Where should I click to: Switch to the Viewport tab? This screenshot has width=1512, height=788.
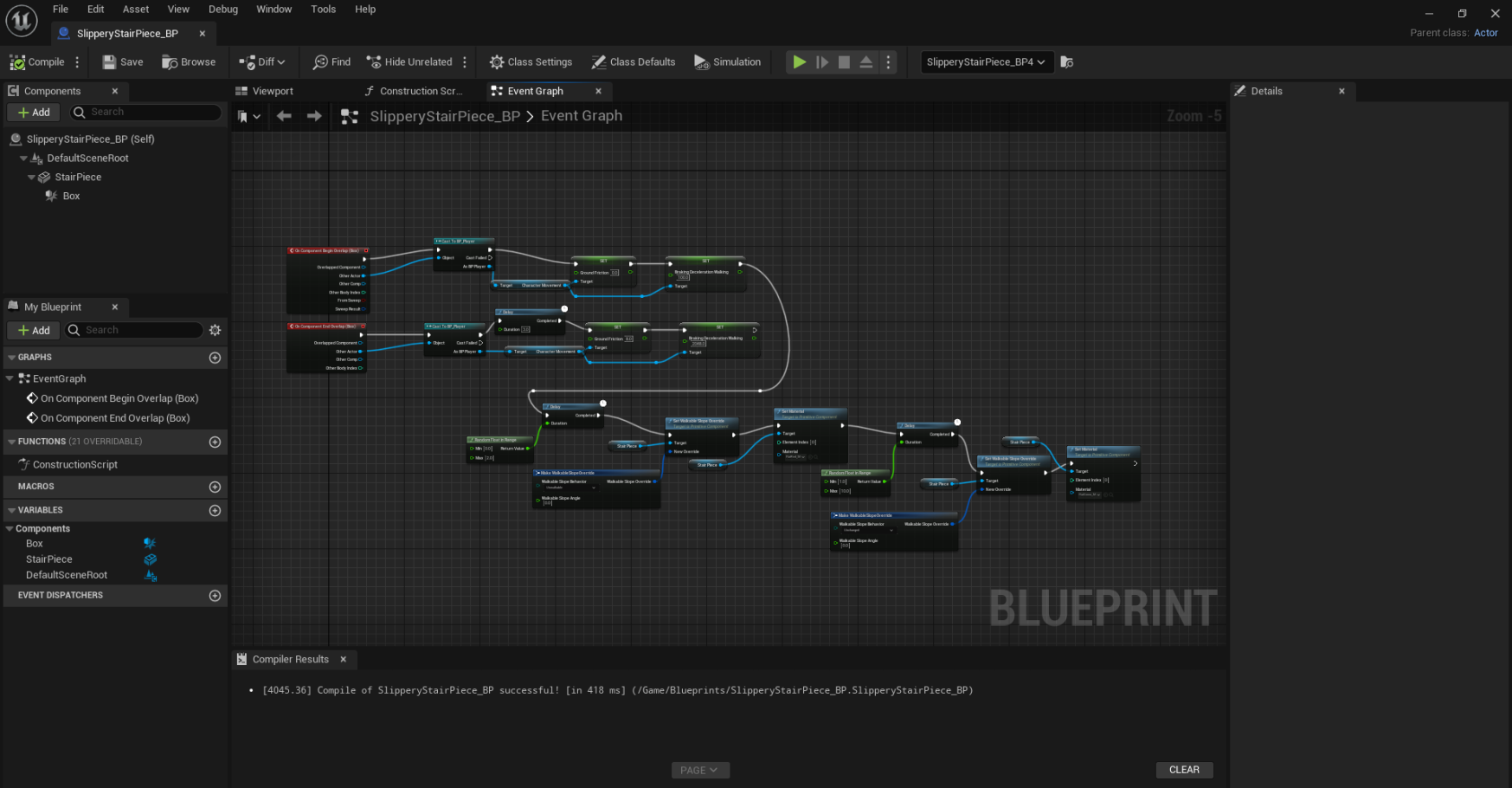tap(273, 91)
